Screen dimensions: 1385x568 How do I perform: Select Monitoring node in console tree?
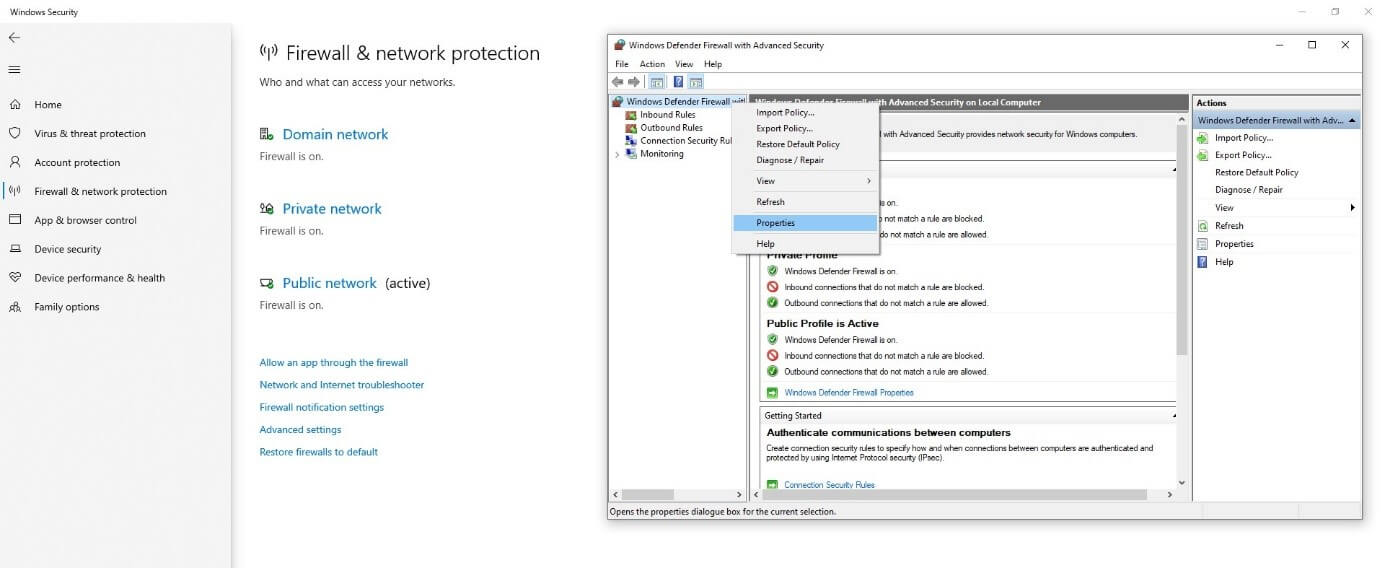coord(661,154)
